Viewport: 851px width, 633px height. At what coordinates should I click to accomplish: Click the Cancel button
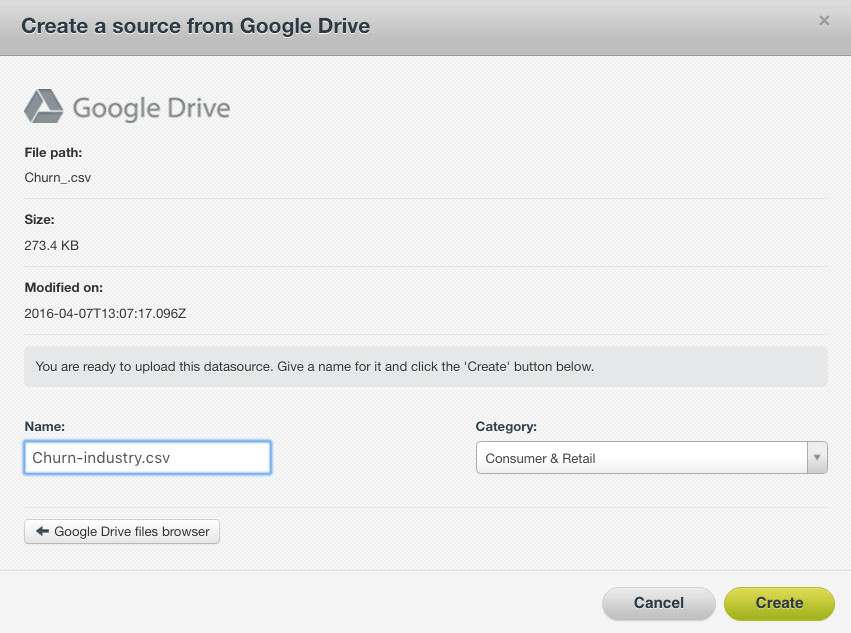pos(658,603)
